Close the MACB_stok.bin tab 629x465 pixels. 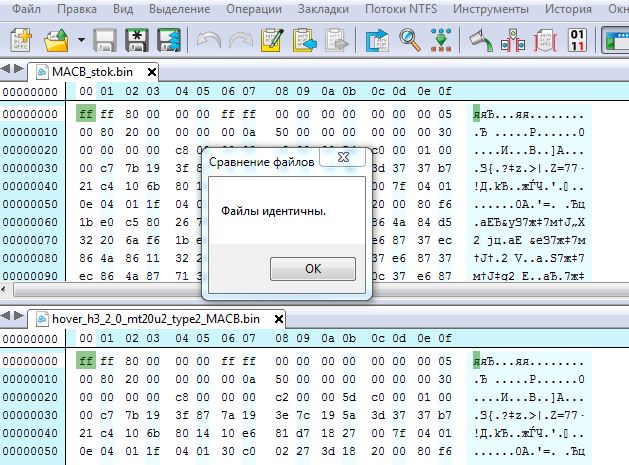click(151, 72)
